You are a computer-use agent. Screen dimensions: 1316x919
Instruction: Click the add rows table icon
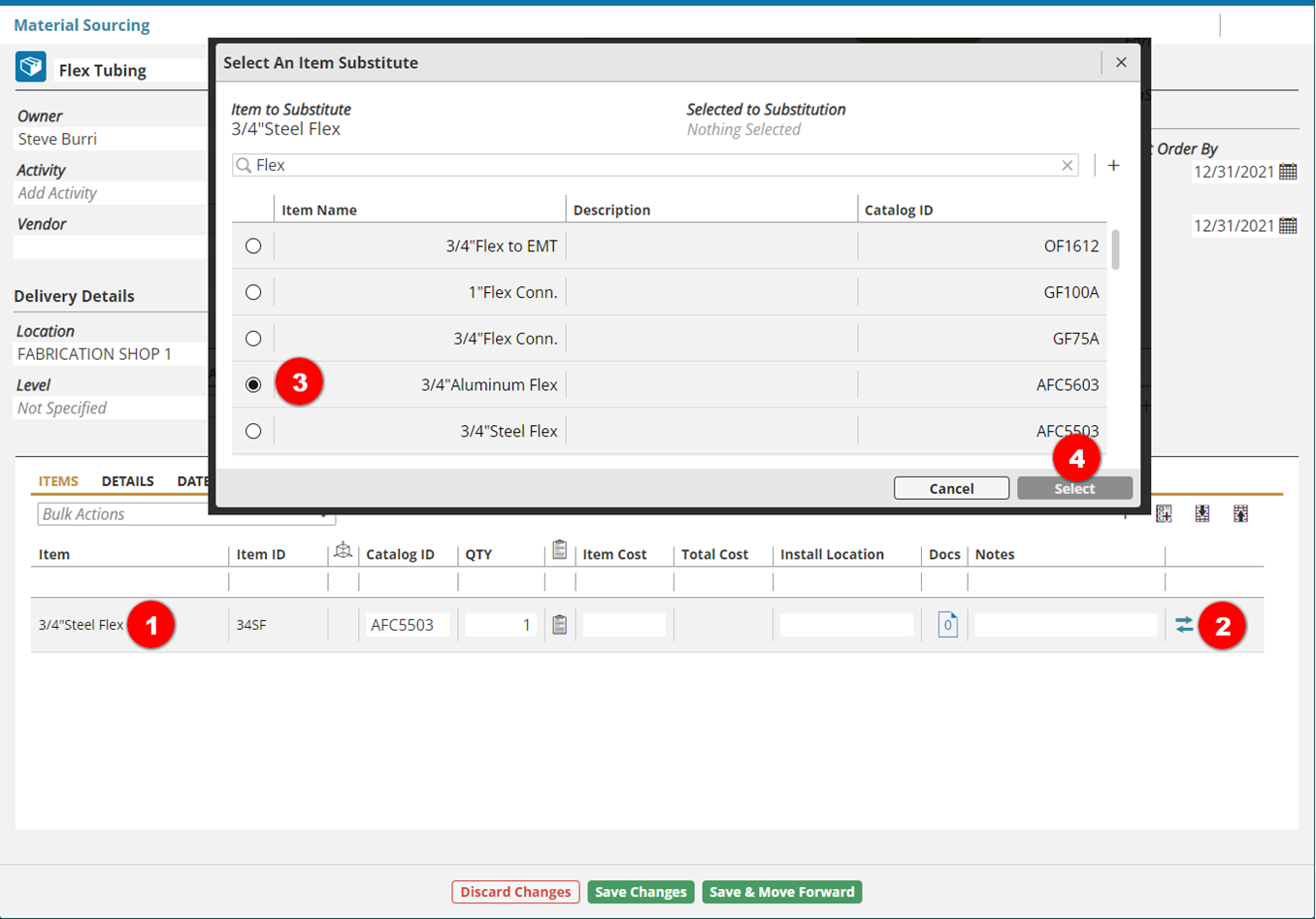point(1164,514)
